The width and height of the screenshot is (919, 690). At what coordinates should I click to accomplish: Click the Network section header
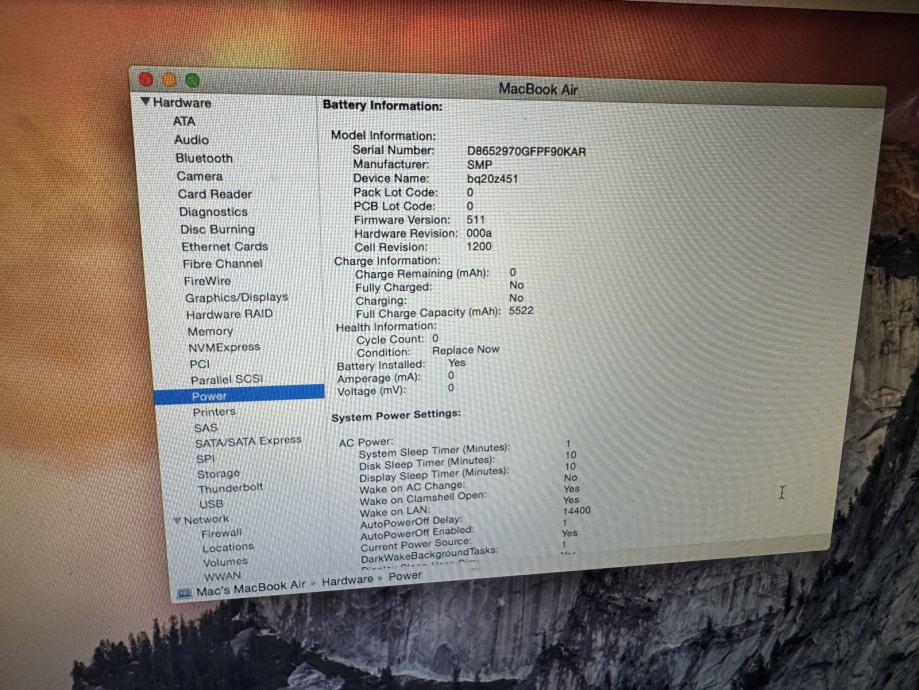pyautogui.click(x=206, y=520)
